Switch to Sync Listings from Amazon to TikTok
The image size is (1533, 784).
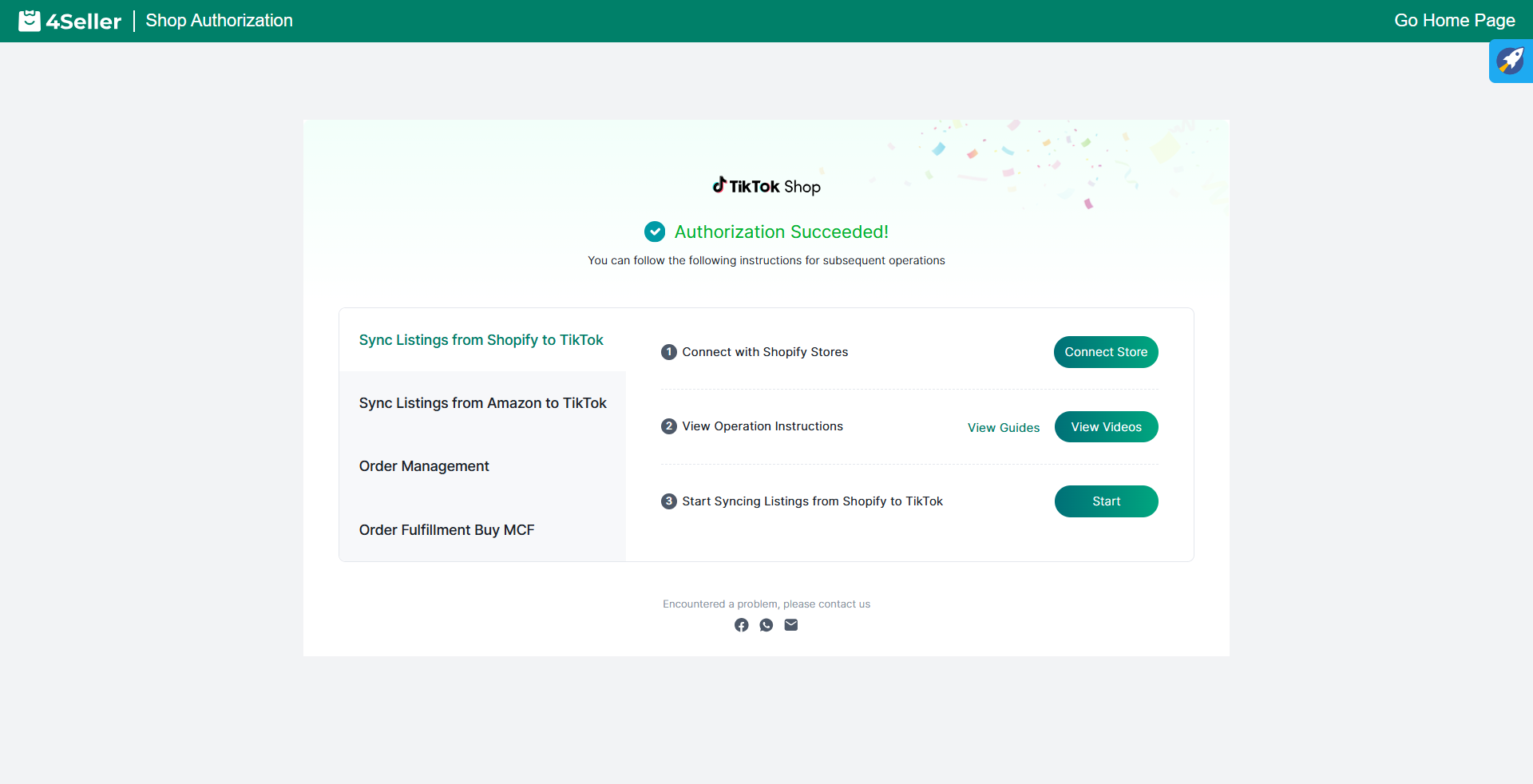click(482, 403)
